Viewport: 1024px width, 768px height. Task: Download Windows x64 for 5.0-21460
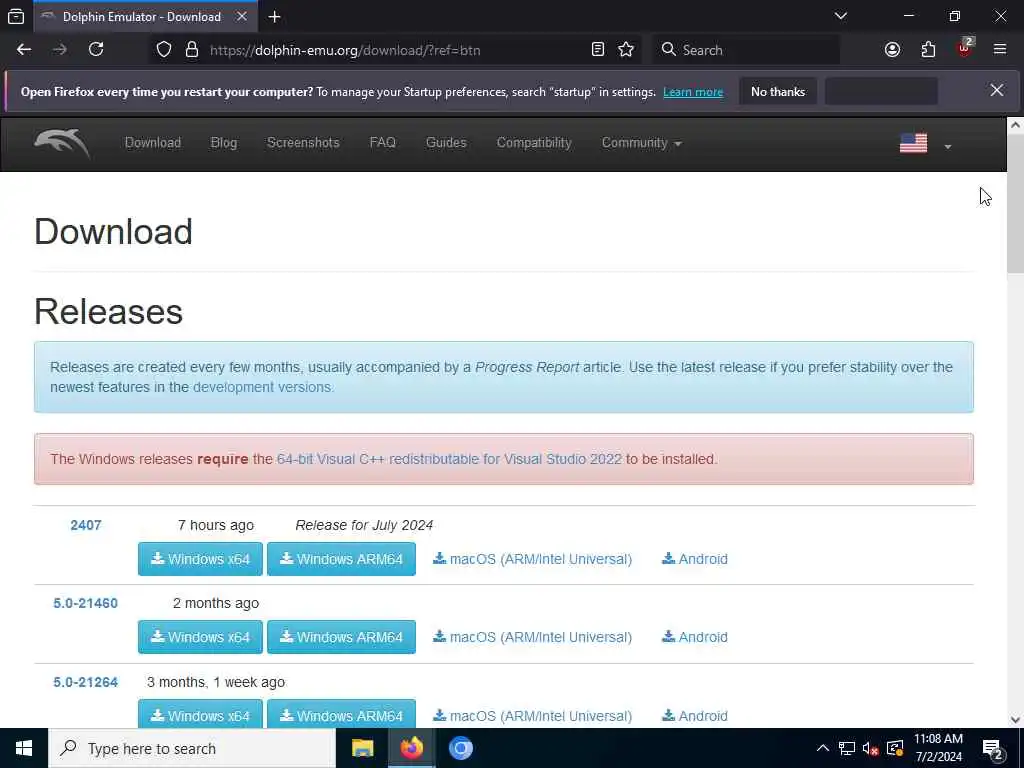click(x=200, y=637)
